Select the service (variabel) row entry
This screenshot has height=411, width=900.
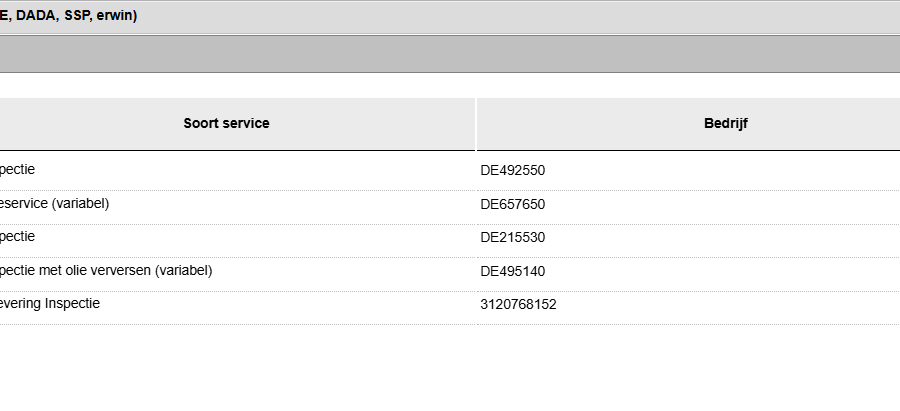[x=54, y=204]
